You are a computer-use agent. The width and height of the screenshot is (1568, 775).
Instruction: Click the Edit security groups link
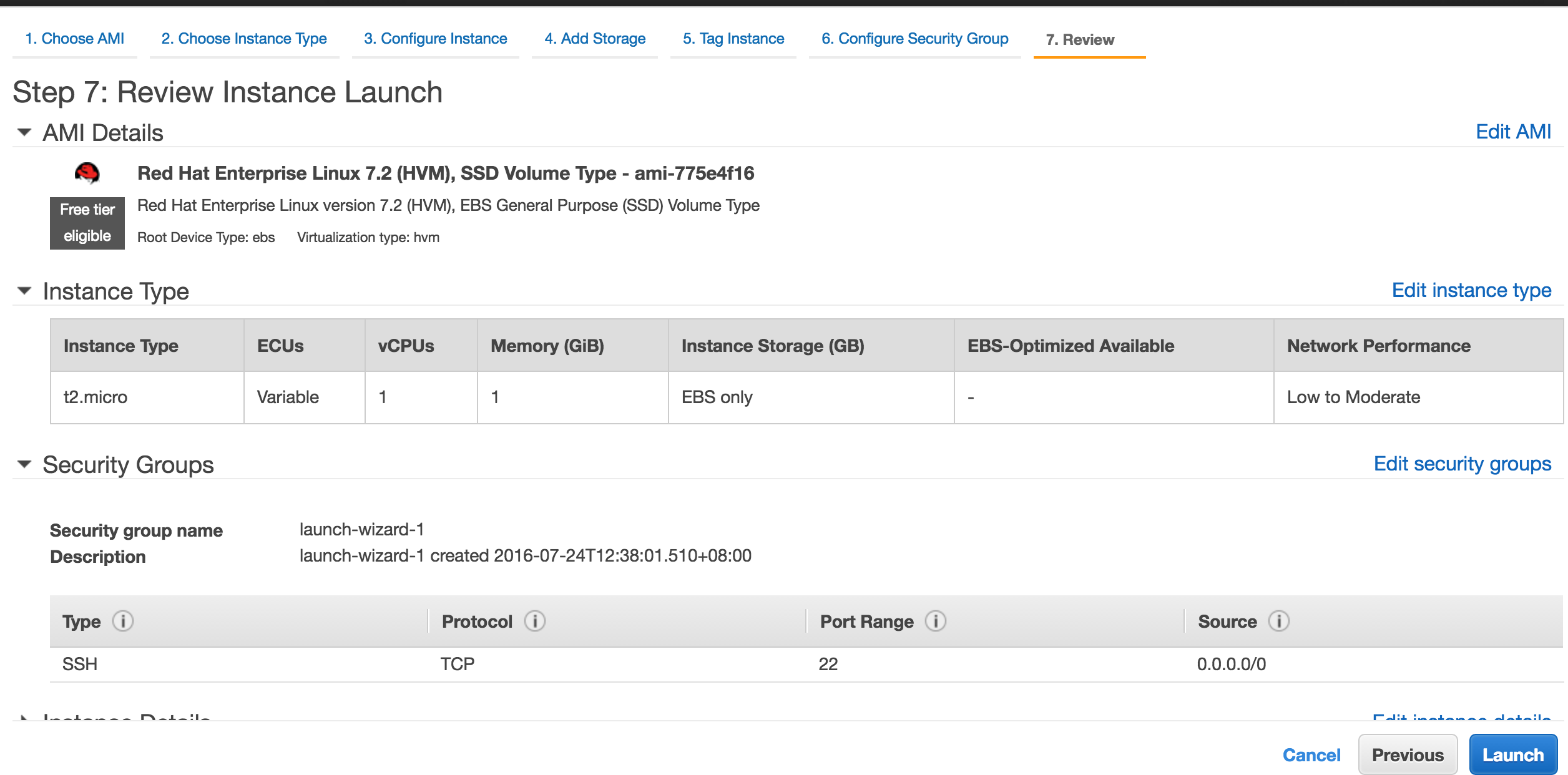pos(1463,464)
